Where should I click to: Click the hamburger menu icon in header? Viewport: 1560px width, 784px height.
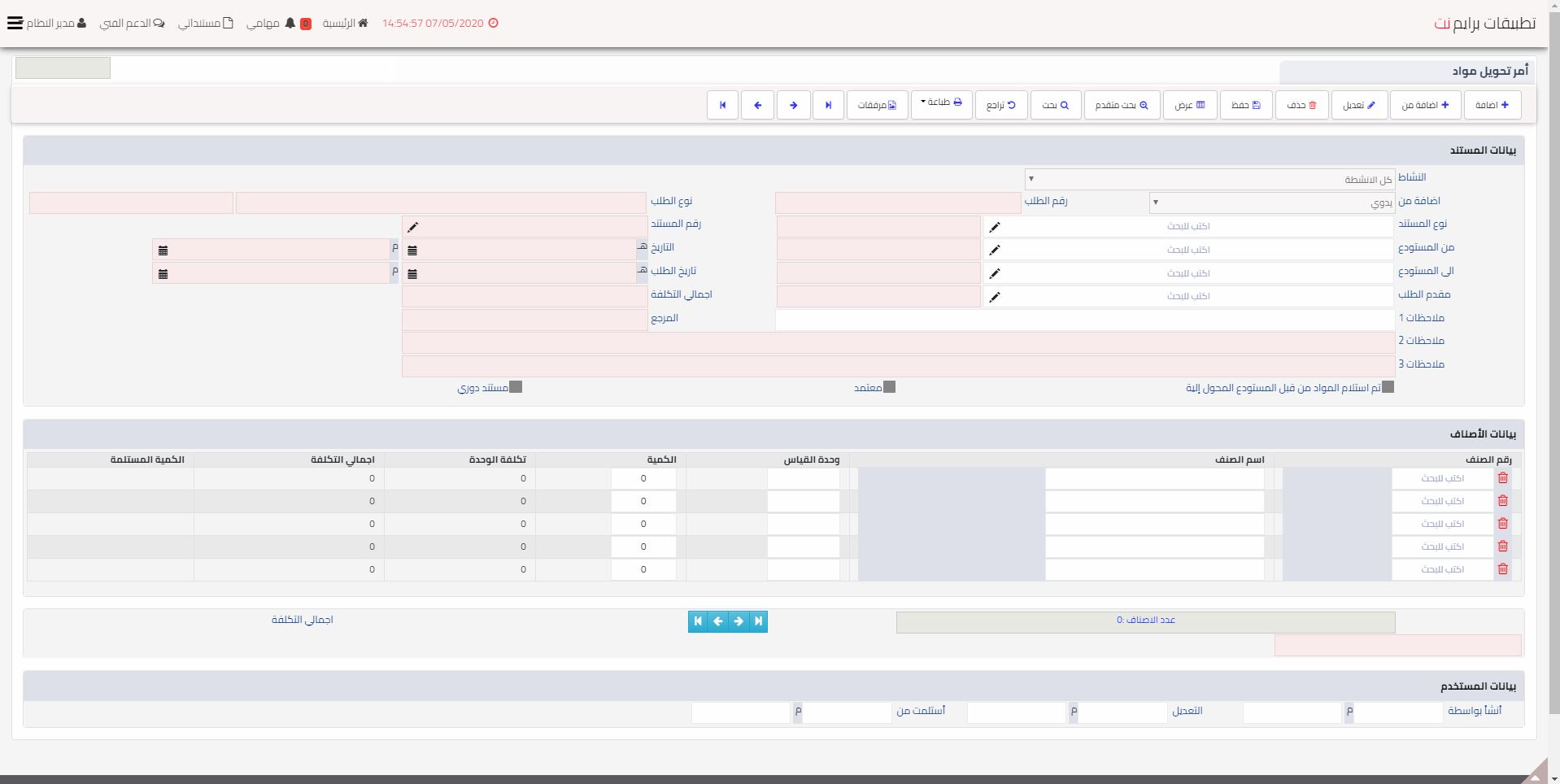coord(15,23)
